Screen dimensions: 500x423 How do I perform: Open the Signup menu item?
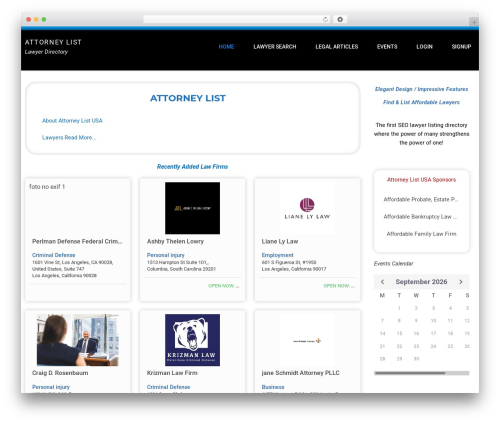[461, 47]
